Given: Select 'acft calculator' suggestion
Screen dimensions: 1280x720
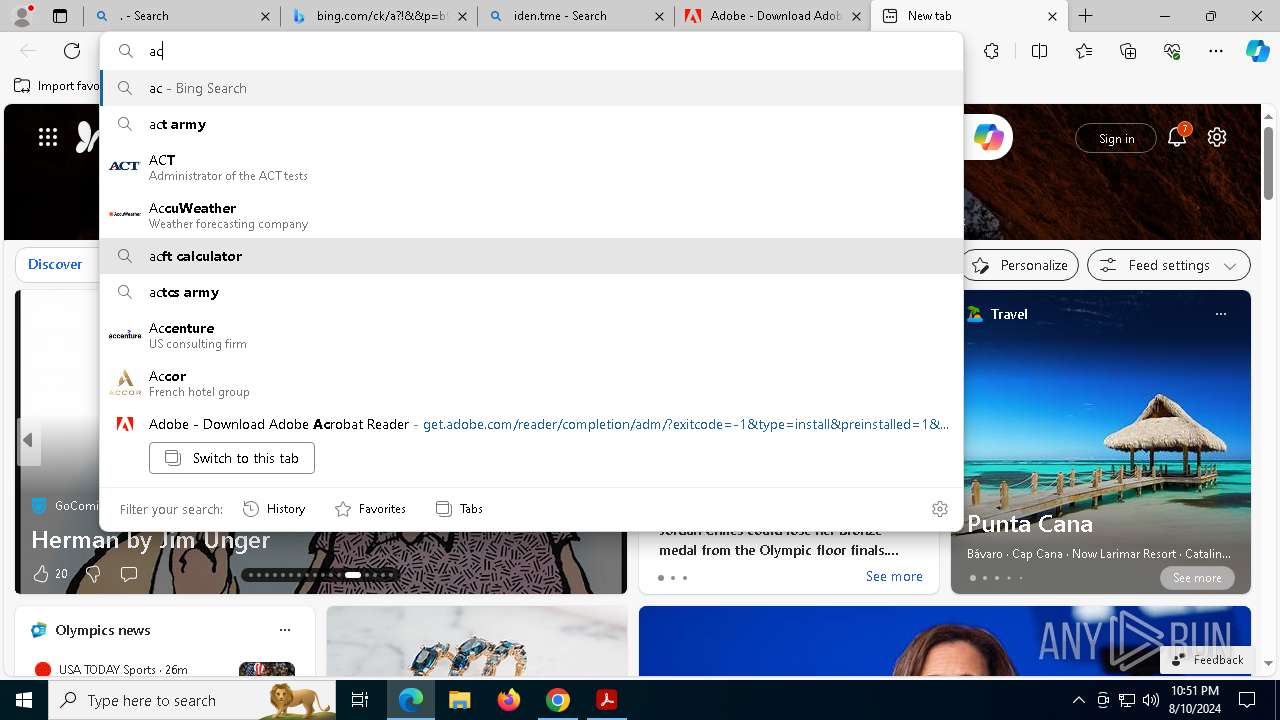Looking at the screenshot, I should point(532,256).
